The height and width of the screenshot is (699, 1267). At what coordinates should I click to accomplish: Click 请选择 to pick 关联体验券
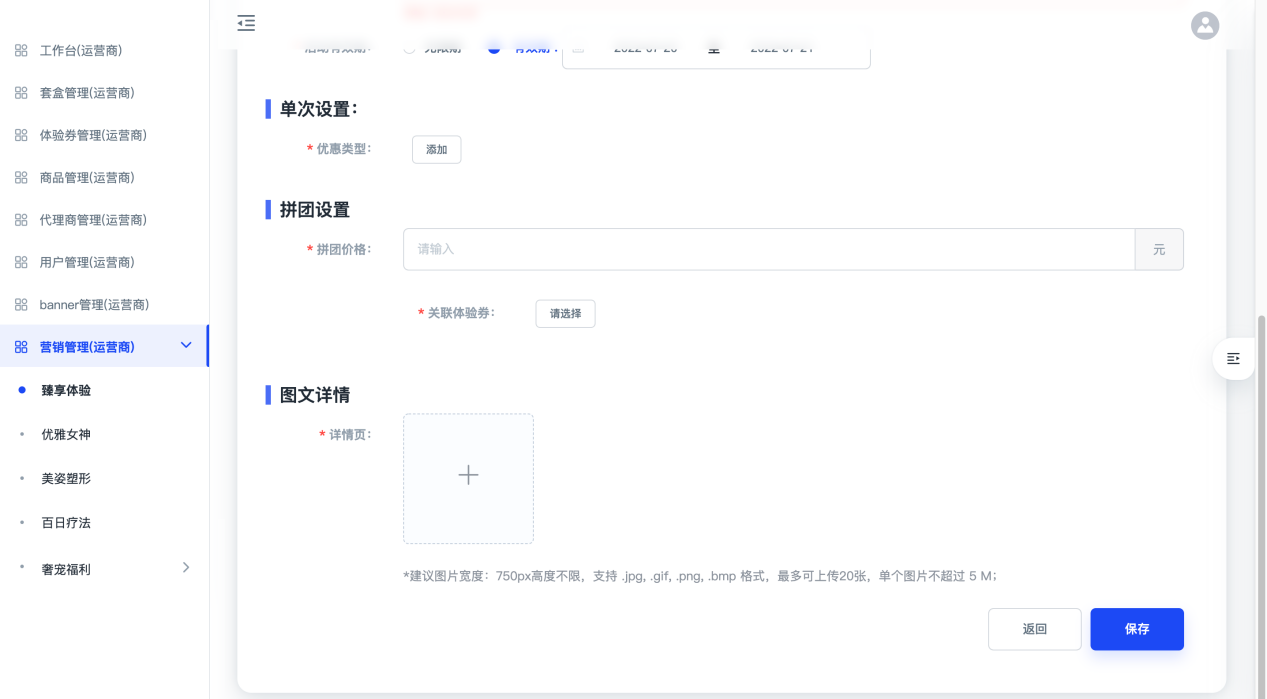click(565, 314)
